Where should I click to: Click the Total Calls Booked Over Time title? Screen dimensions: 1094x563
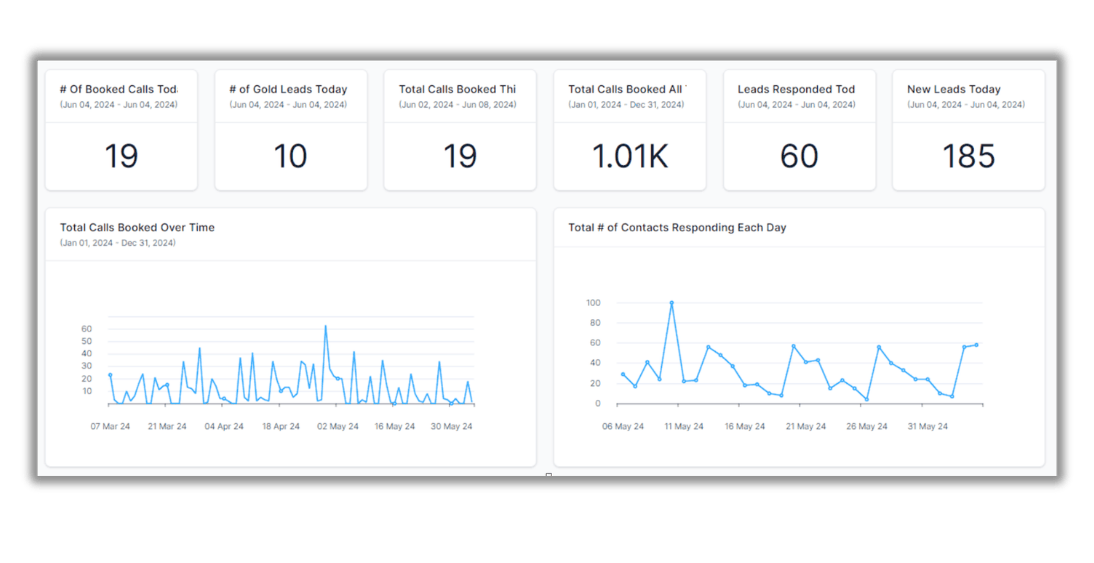(137, 227)
